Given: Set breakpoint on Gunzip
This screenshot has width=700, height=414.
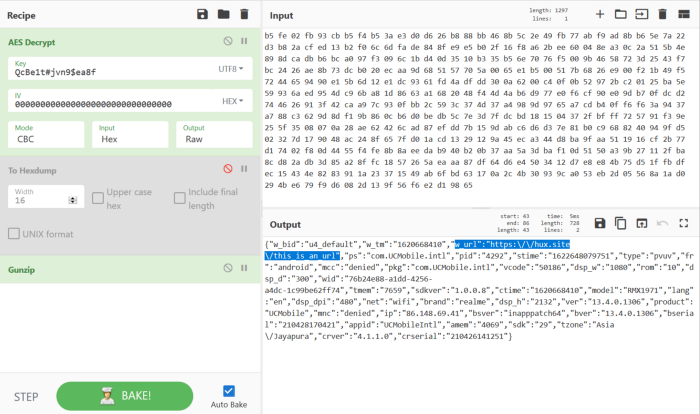Looking at the screenshot, I should [244, 268].
